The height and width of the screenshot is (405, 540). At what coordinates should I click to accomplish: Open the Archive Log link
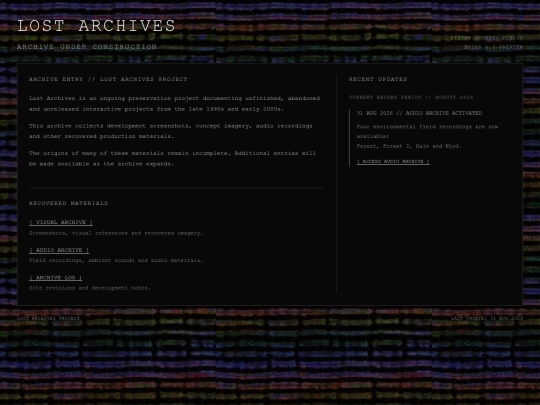pos(55,278)
